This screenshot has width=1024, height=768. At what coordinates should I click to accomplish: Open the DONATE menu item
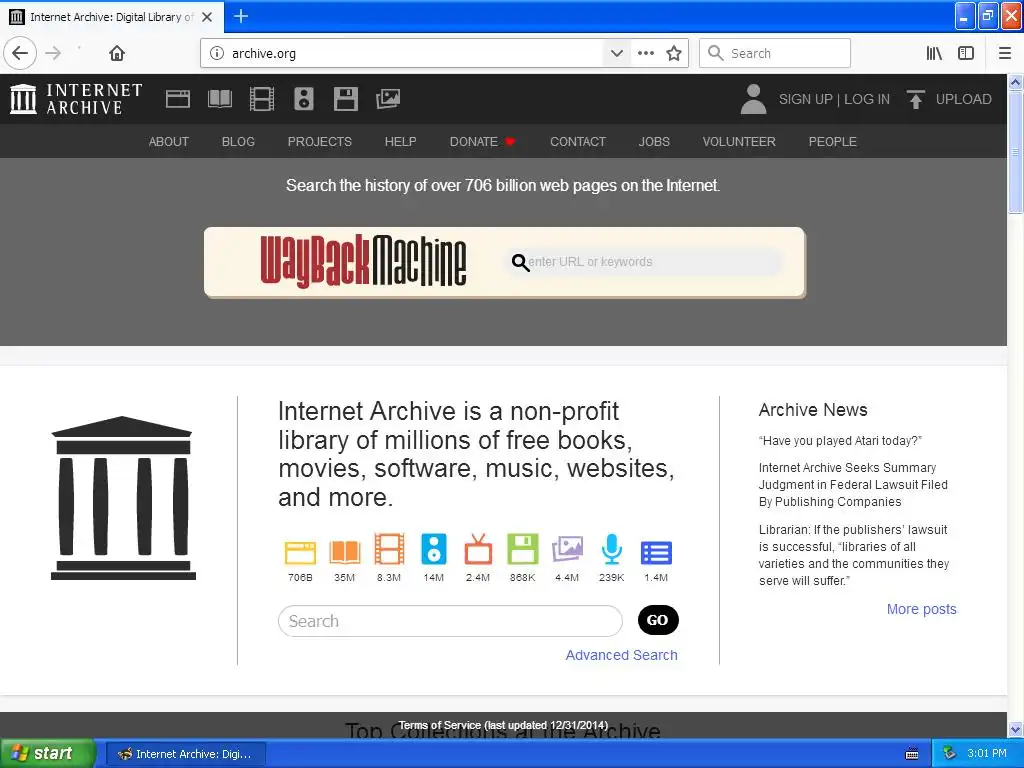(483, 142)
